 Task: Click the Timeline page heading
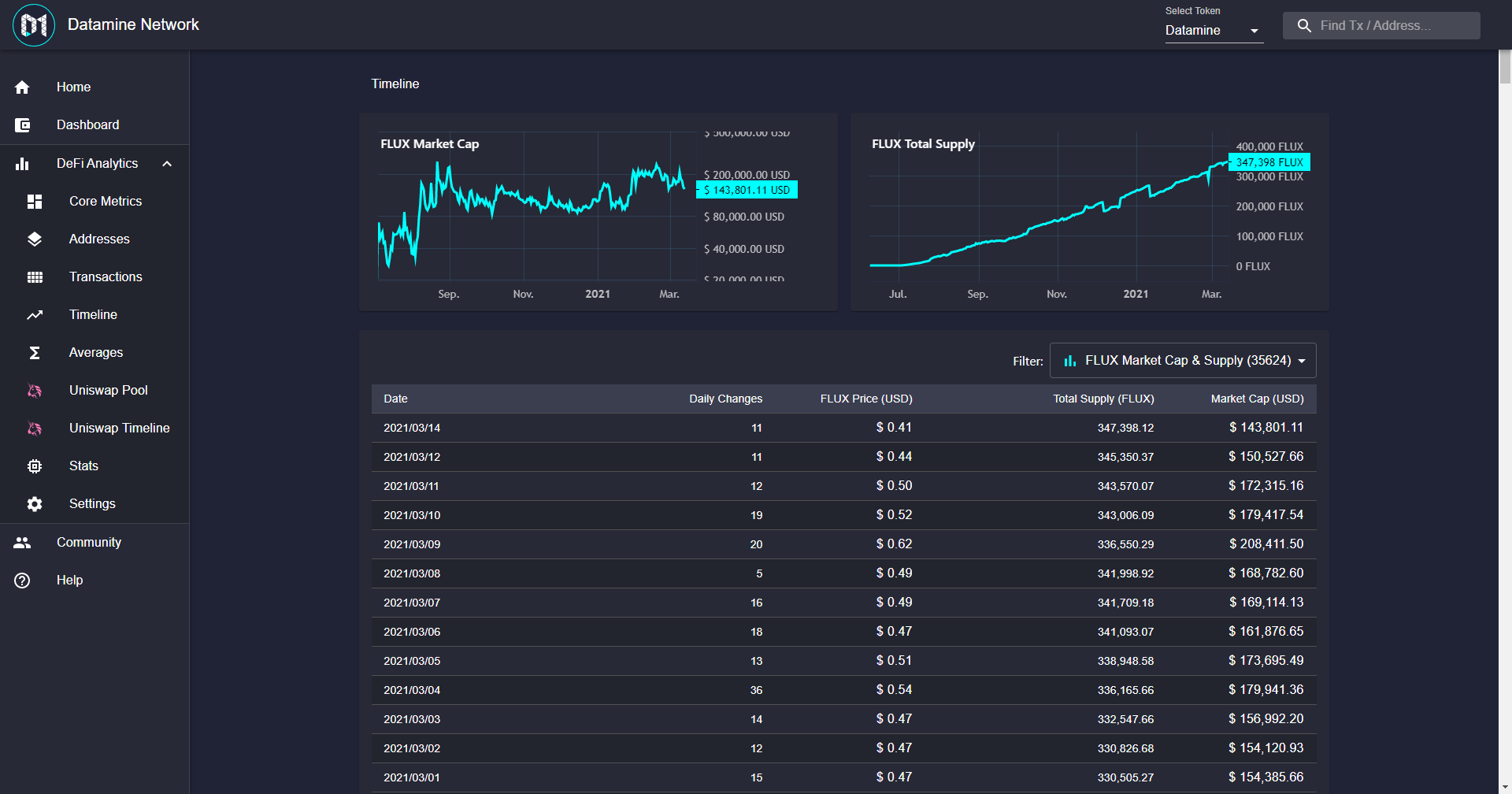coord(395,84)
